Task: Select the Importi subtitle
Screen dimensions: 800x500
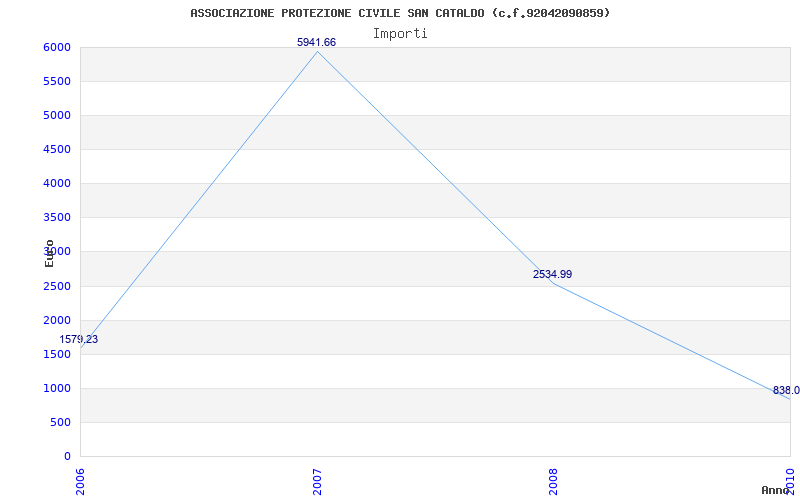Action: pyautogui.click(x=400, y=34)
